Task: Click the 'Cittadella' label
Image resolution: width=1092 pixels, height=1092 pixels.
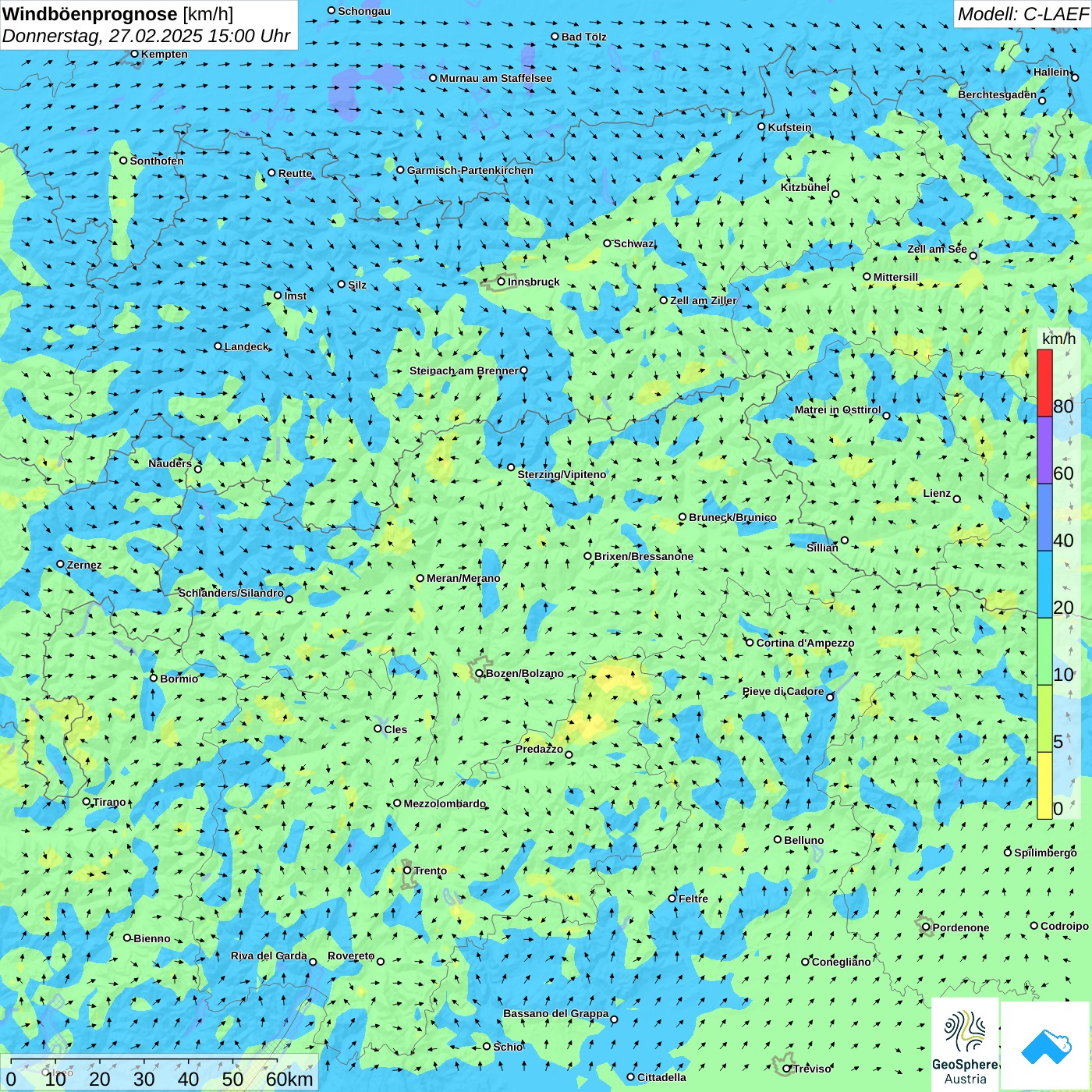Action: [x=661, y=1077]
